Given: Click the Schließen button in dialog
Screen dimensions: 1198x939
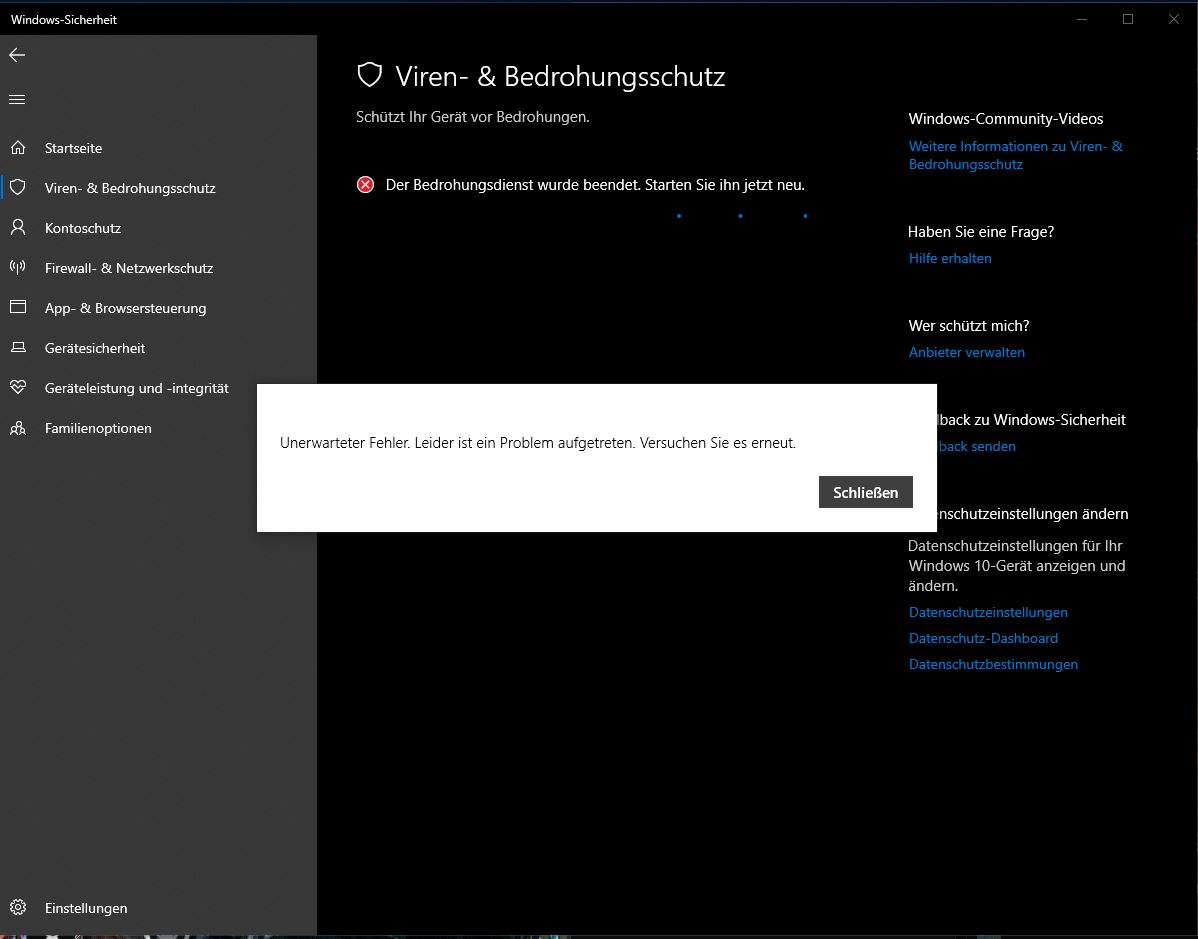Looking at the screenshot, I should pos(866,493).
